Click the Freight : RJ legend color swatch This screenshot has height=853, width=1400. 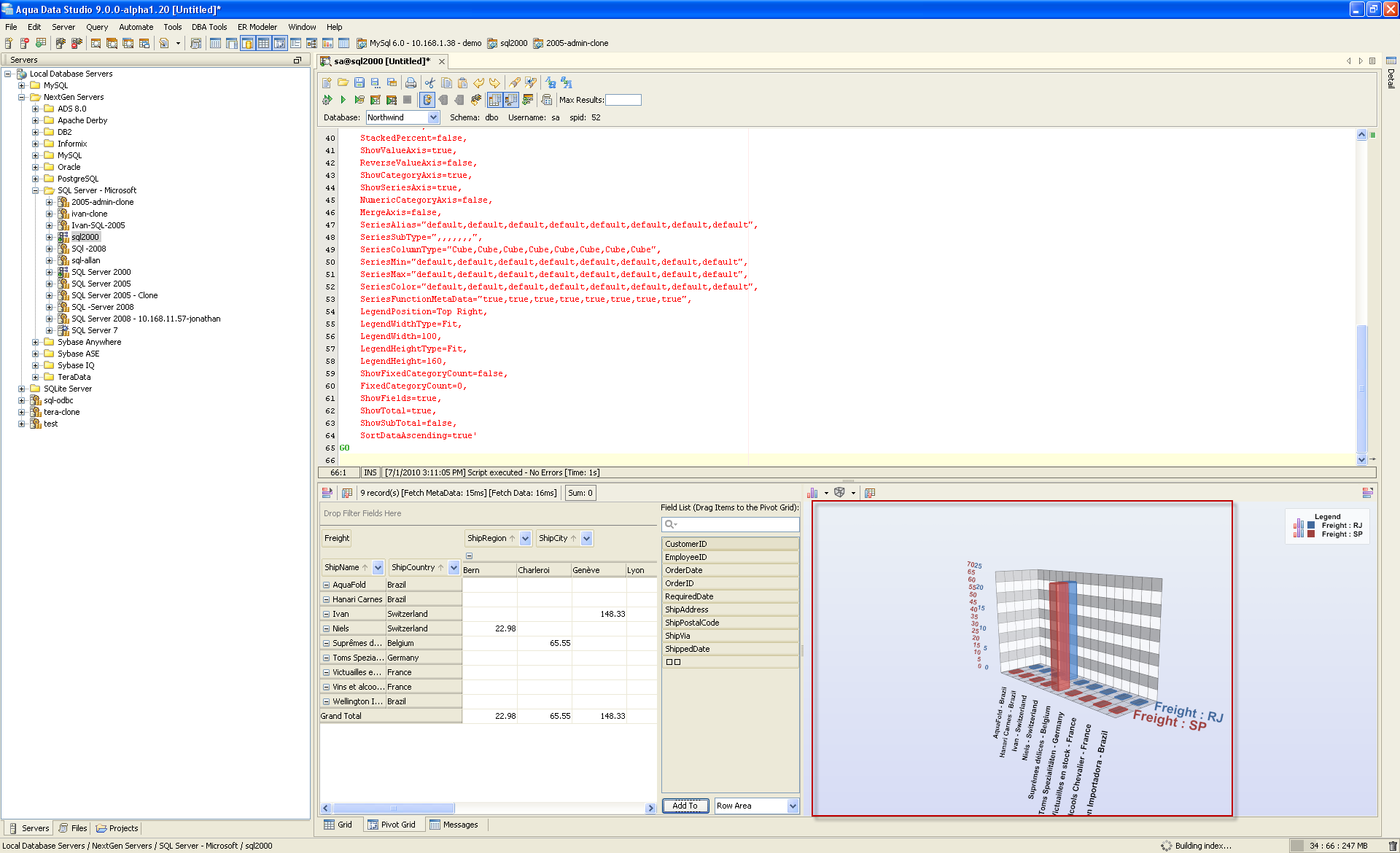coord(1311,526)
